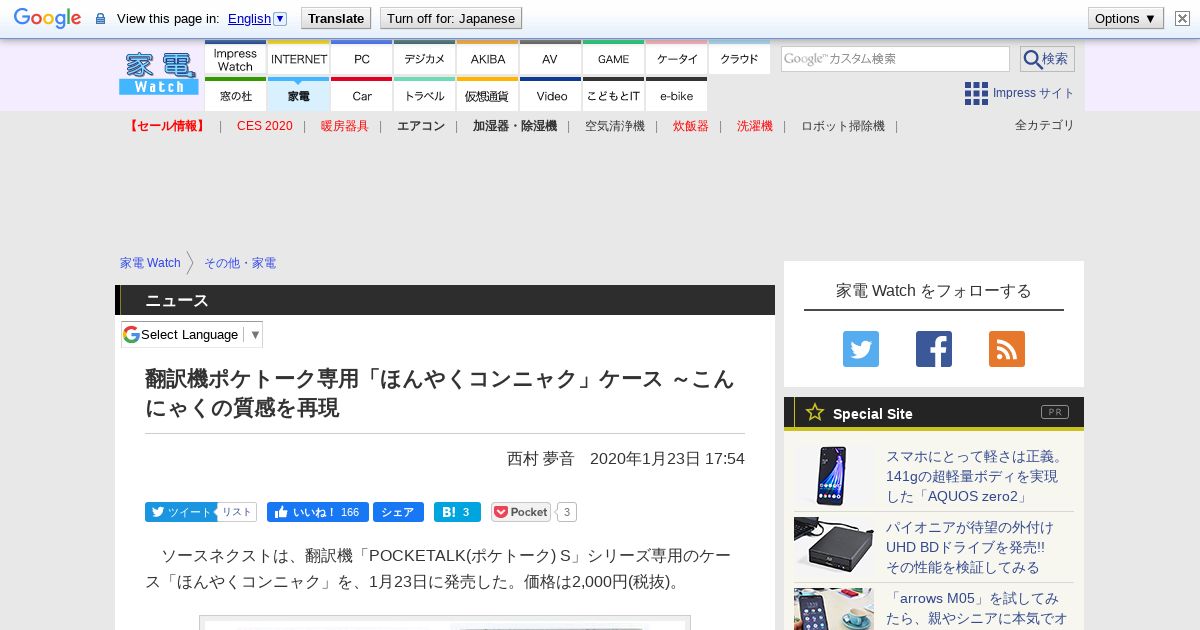1200x630 pixels.
Task: Click the Translate button
Action: point(335,18)
